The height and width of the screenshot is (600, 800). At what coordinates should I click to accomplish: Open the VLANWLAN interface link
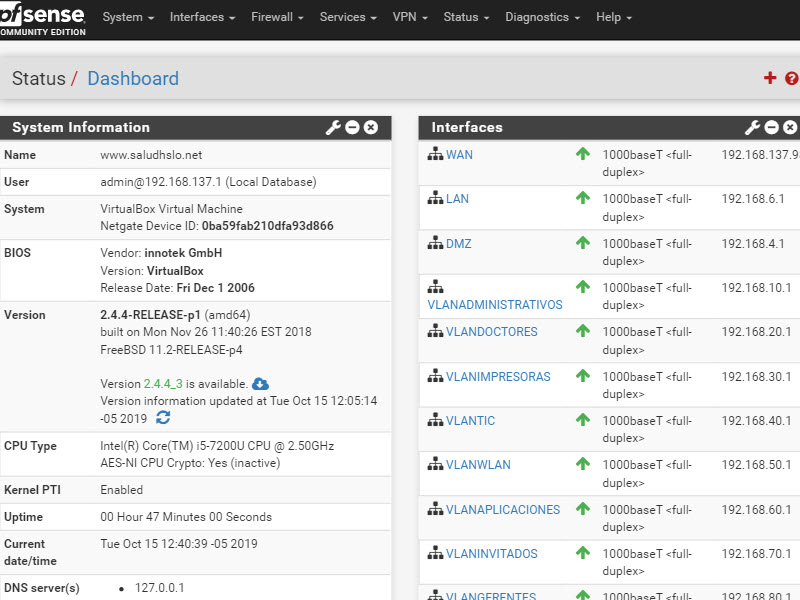tap(478, 464)
